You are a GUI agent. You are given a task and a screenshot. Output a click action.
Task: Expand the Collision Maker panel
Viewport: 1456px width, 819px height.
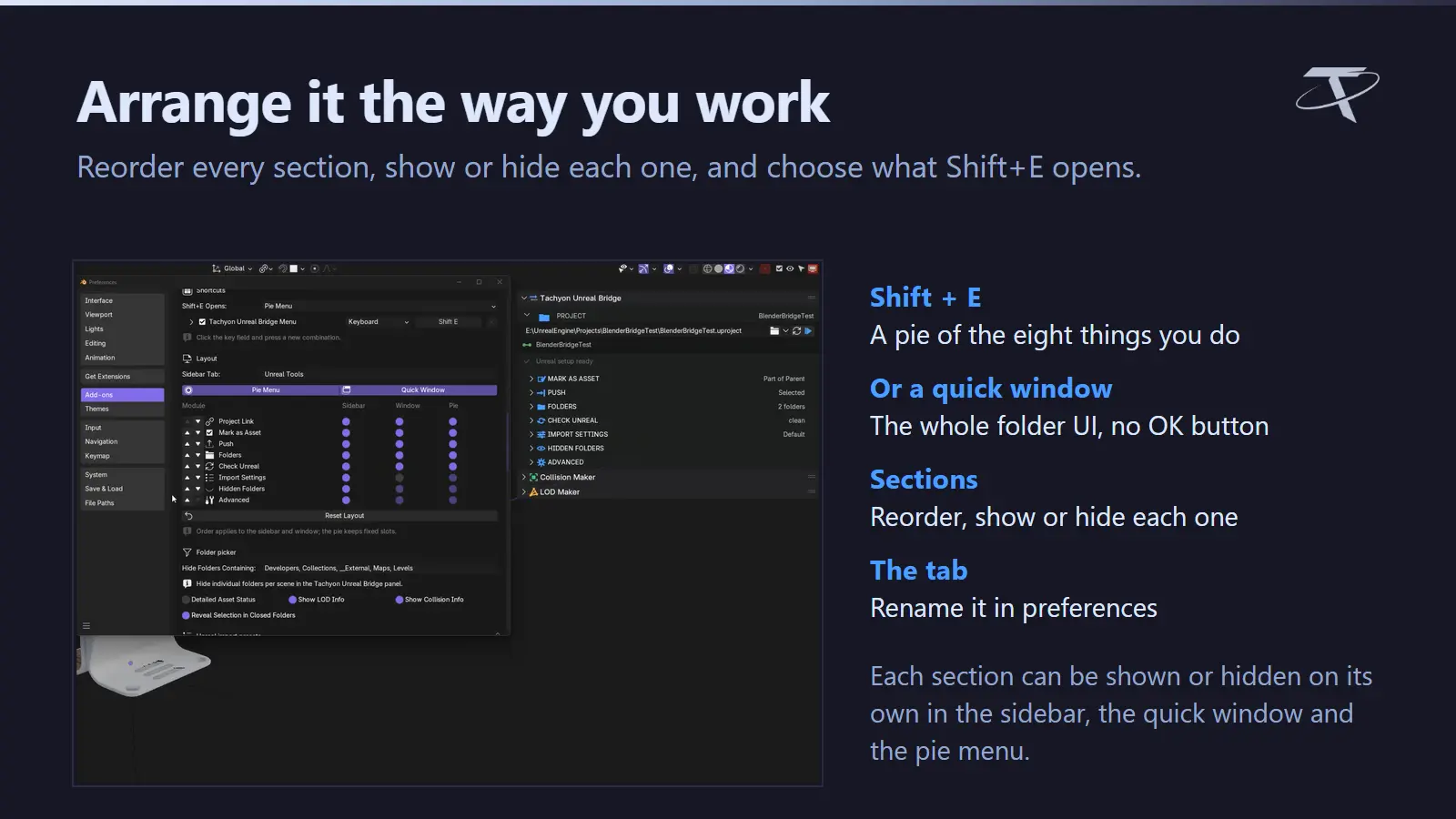click(x=524, y=477)
